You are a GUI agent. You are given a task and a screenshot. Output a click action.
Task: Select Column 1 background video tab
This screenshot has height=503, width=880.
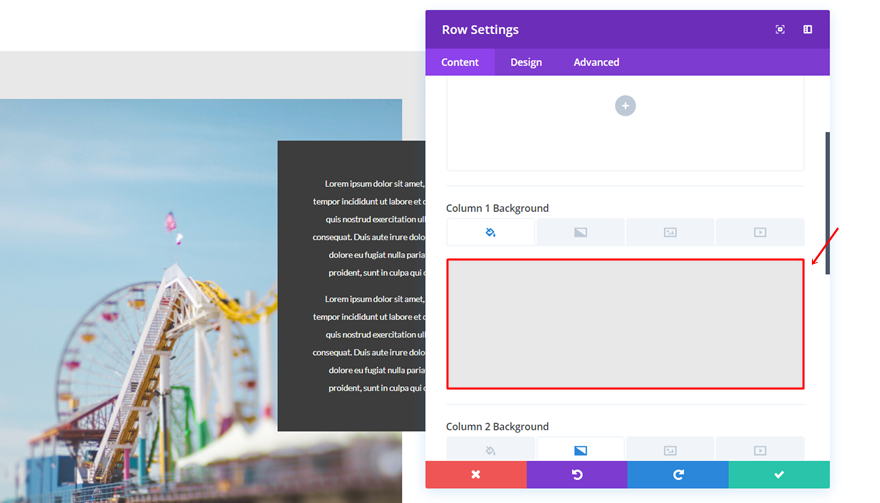click(760, 232)
